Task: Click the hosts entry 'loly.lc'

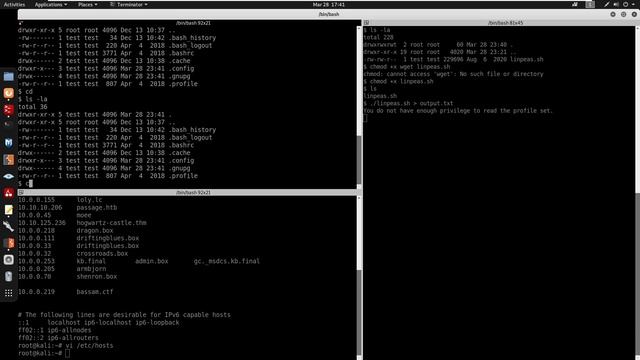Action: pos(89,200)
